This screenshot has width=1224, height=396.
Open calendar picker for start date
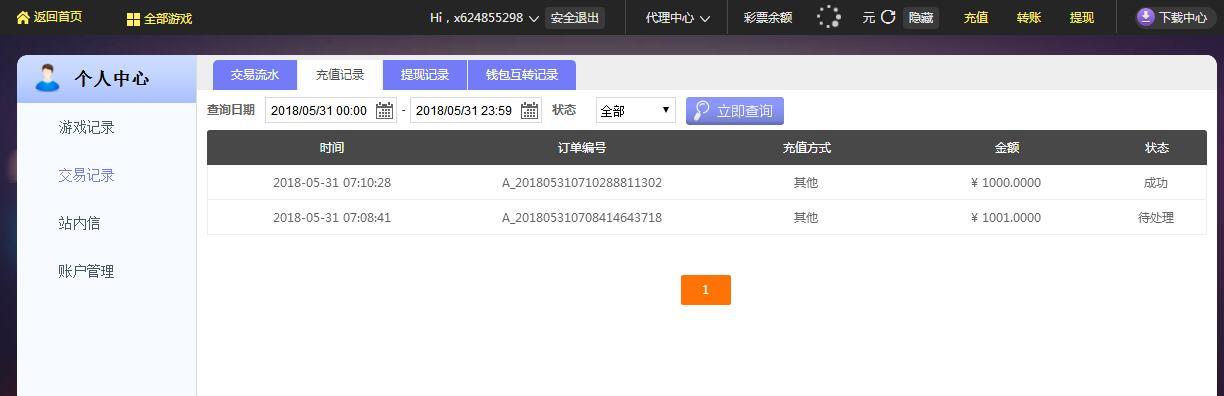384,111
